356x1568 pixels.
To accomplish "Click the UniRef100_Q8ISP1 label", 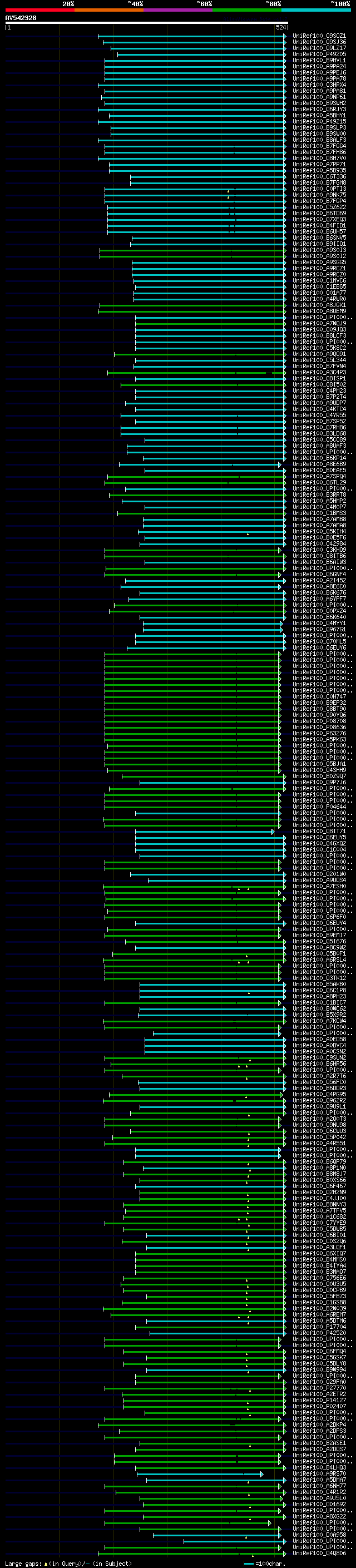I will click(319, 379).
